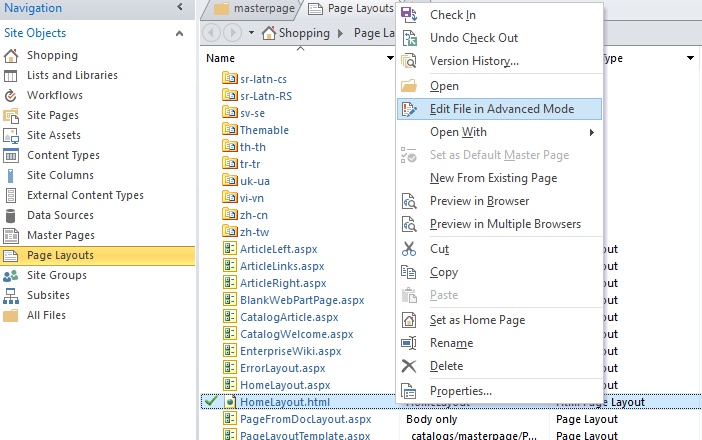This screenshot has height=440, width=702.
Task: Click the Master Pages icon
Action: pos(11,236)
